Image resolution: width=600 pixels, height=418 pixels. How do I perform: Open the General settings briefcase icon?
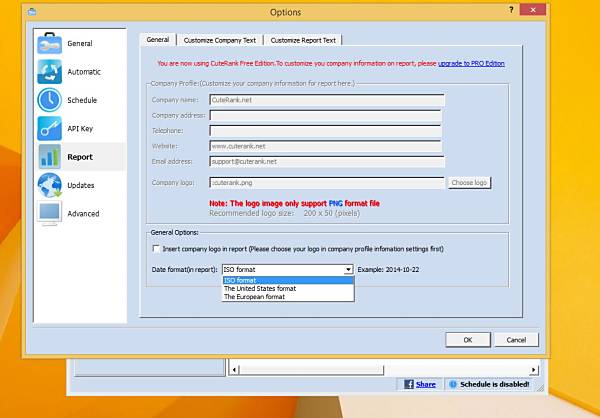(49, 43)
